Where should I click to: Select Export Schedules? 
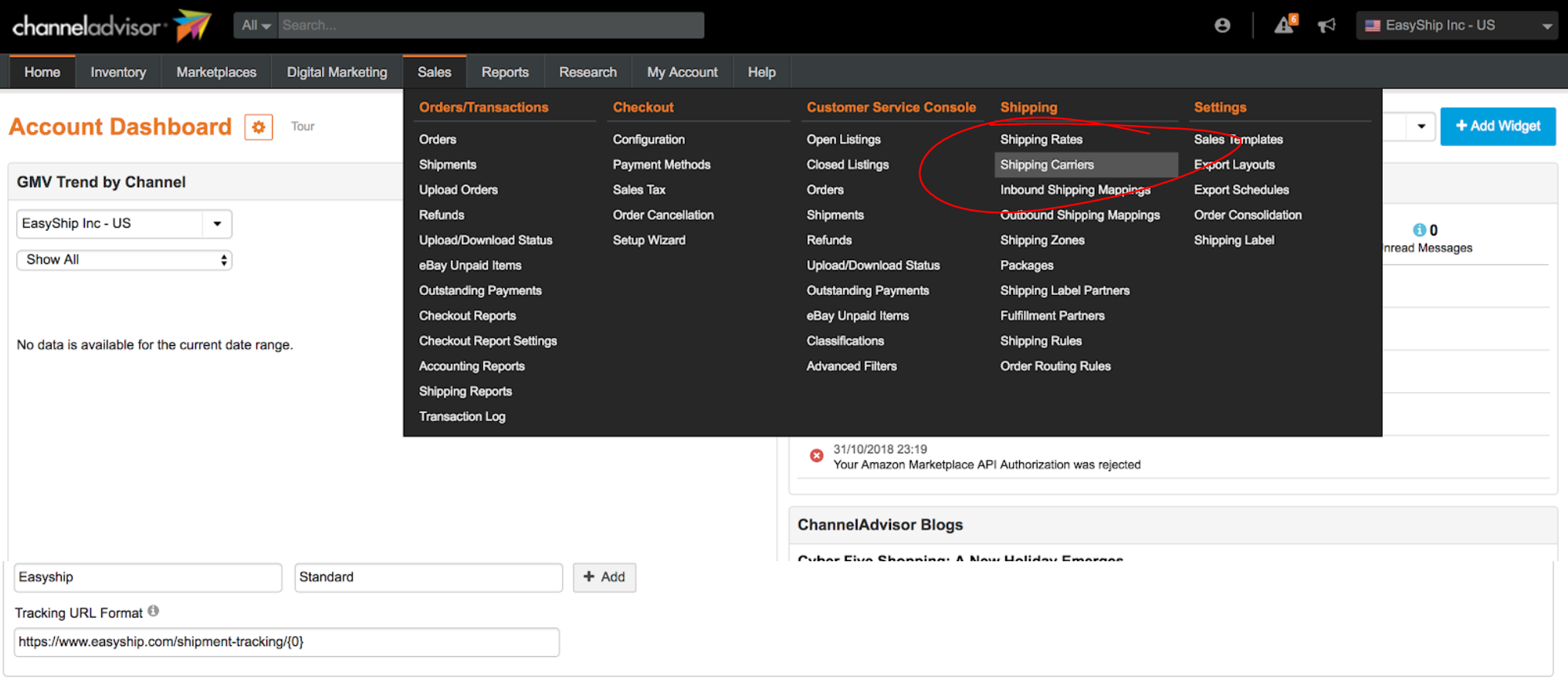point(1241,190)
